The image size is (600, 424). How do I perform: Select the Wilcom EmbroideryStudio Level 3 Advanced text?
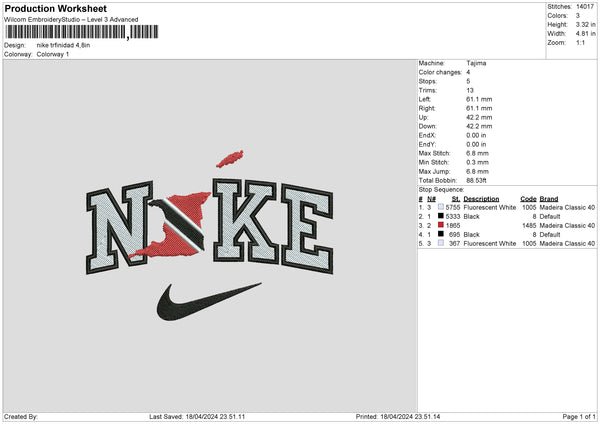71,20
